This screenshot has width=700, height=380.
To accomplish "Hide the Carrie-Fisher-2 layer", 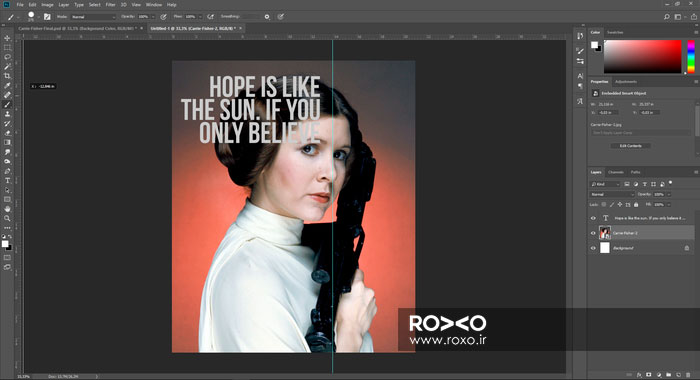I will click(593, 233).
